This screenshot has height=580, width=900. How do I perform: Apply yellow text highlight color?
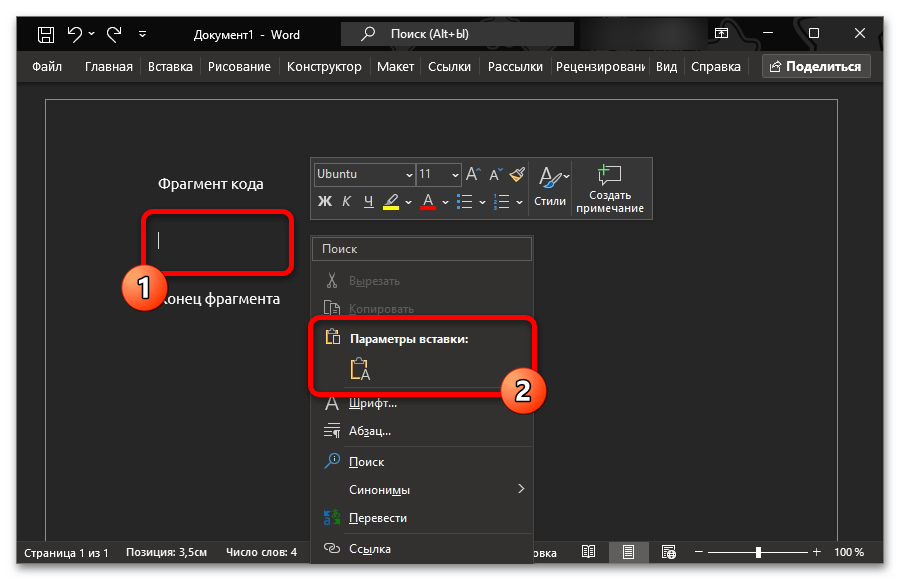coord(391,202)
